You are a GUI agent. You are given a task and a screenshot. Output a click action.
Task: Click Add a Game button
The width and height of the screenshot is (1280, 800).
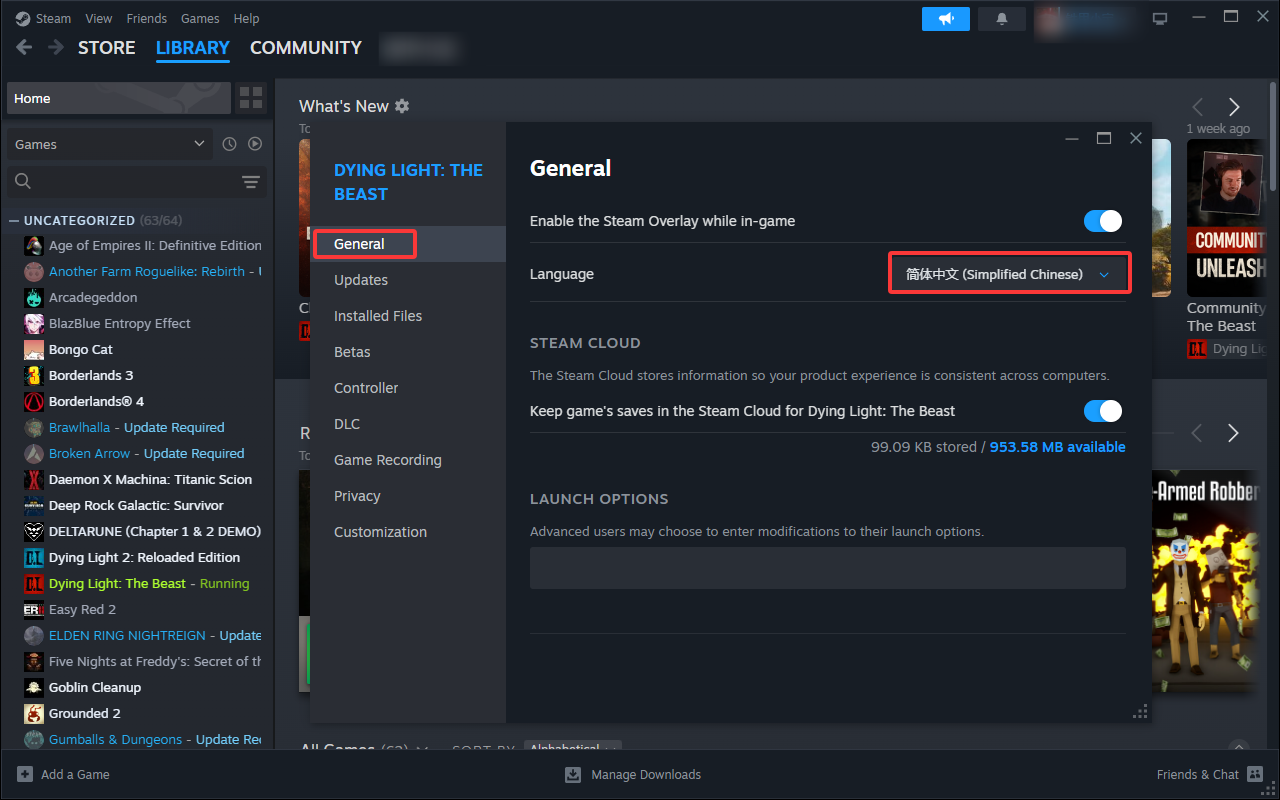coord(64,774)
